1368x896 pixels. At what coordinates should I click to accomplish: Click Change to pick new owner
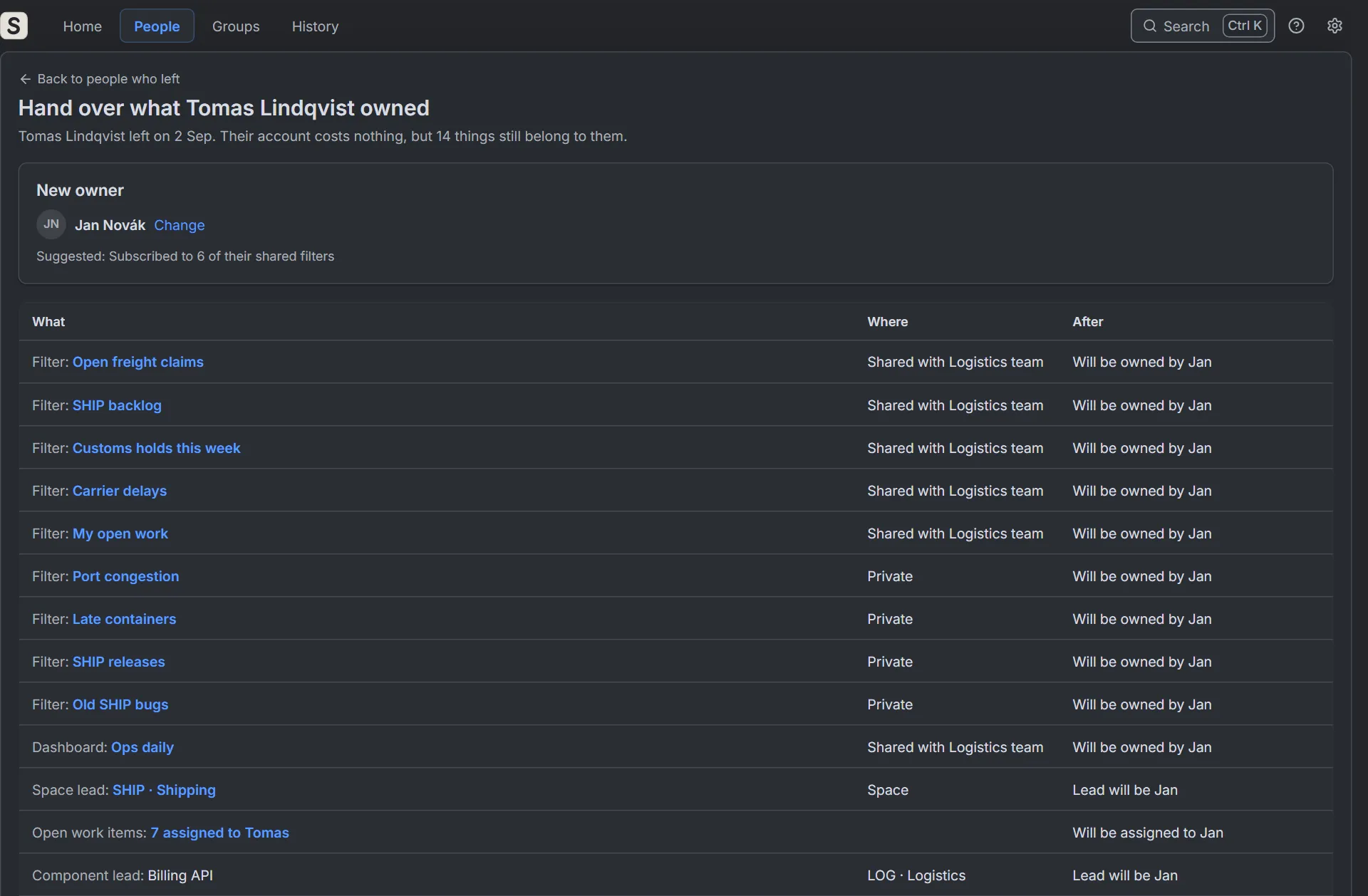click(180, 225)
